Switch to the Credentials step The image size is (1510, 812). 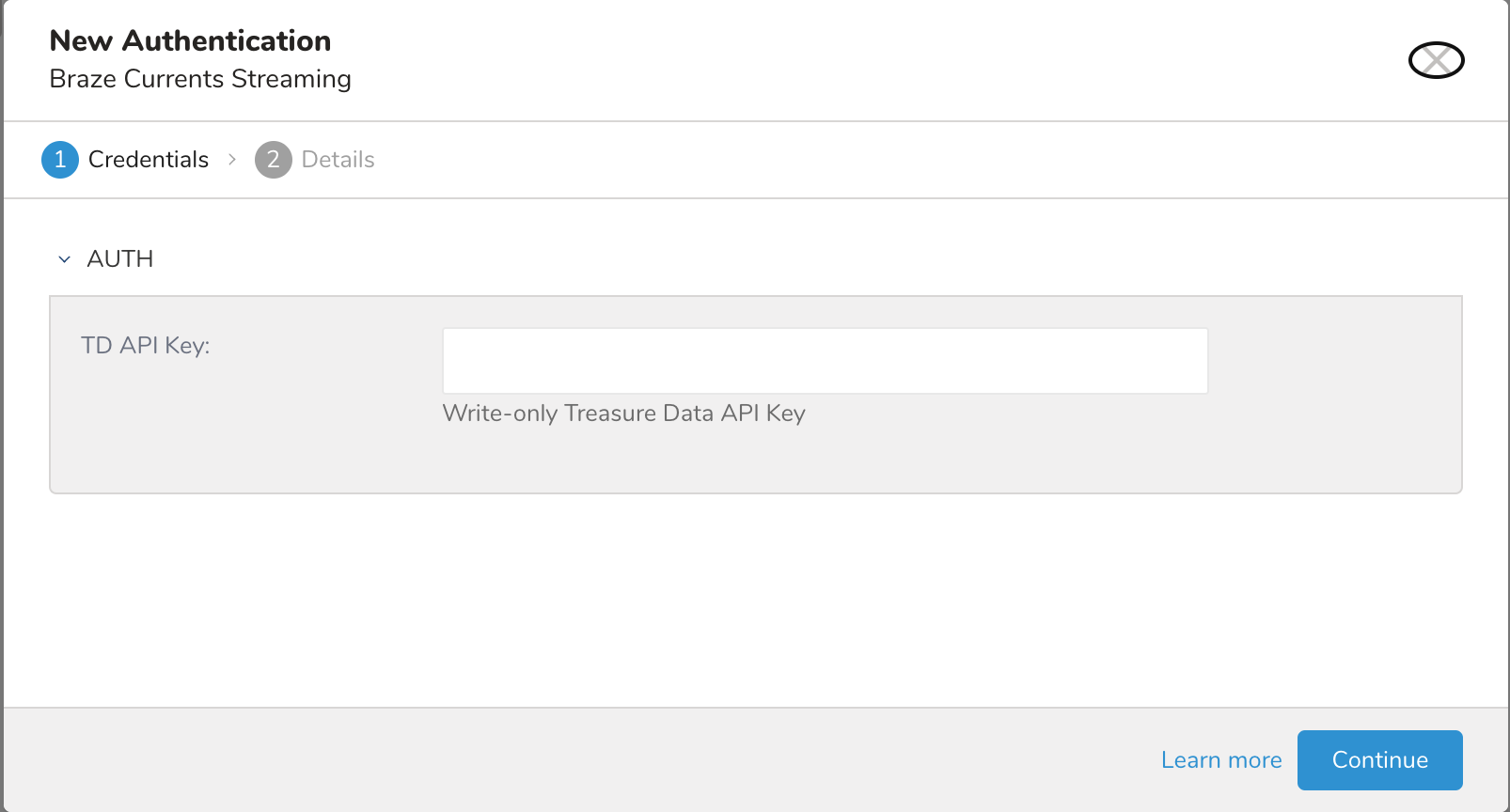[x=149, y=160]
